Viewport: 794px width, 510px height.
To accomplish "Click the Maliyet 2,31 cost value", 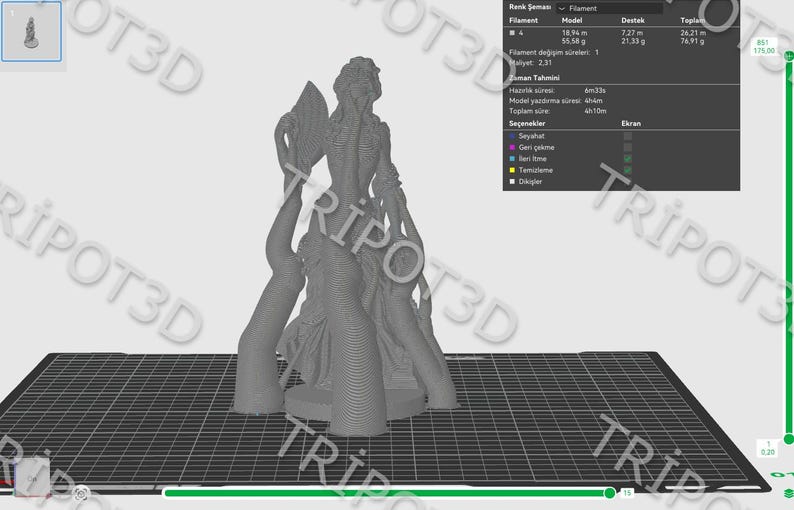I will pos(545,63).
